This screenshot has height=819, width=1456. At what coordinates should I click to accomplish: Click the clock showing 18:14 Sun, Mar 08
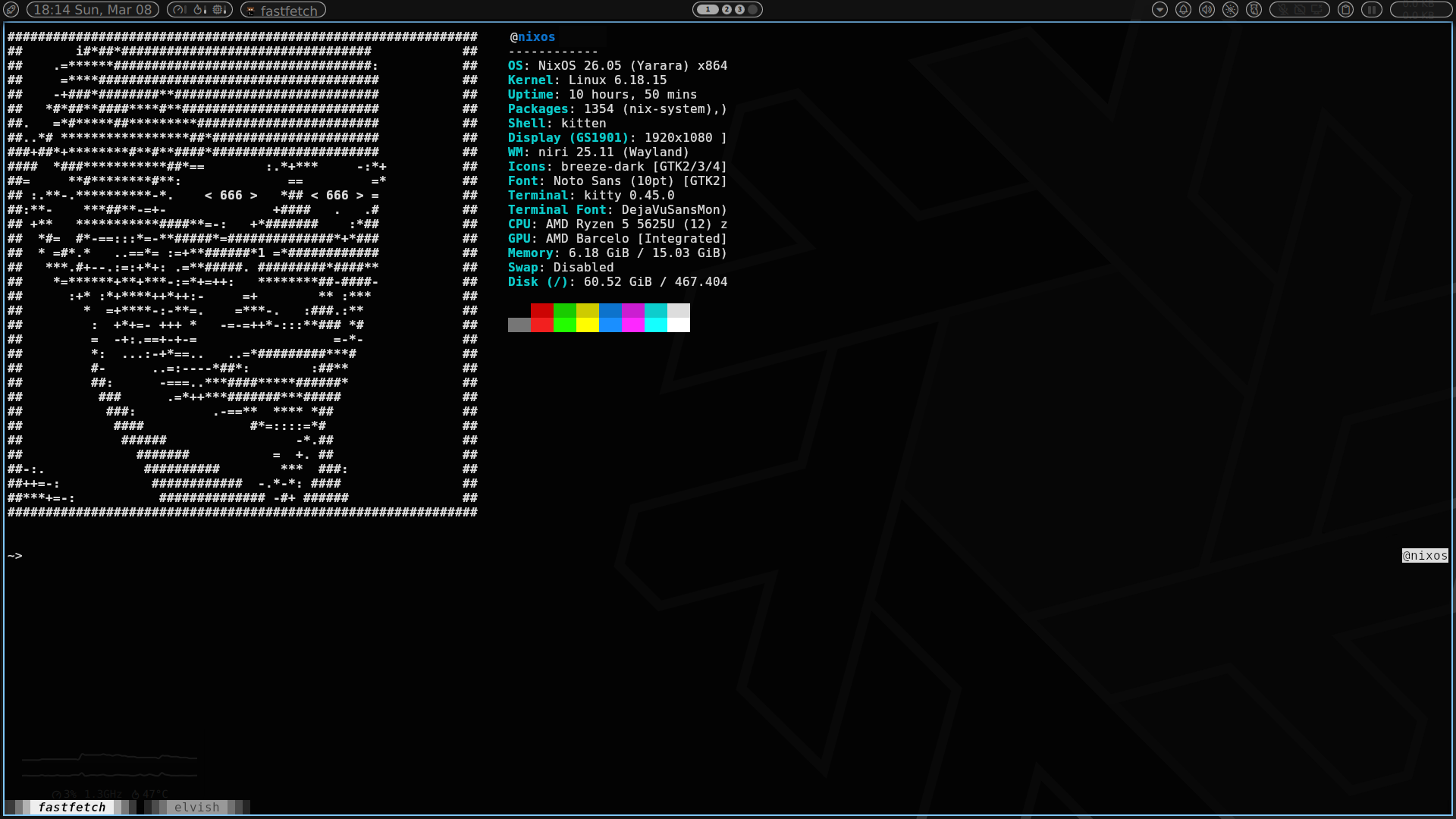(93, 10)
